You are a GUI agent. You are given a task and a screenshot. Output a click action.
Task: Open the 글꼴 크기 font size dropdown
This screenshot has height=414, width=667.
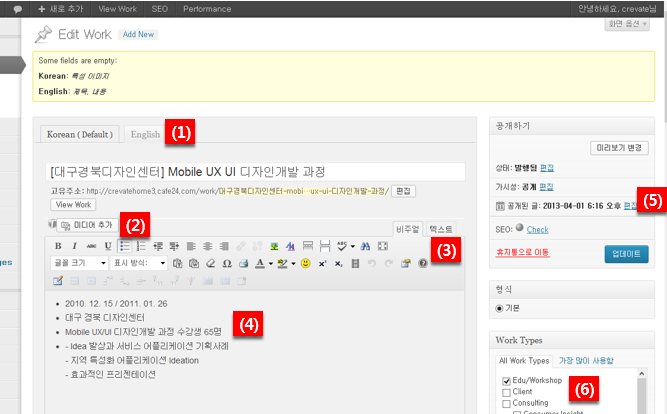(79, 263)
